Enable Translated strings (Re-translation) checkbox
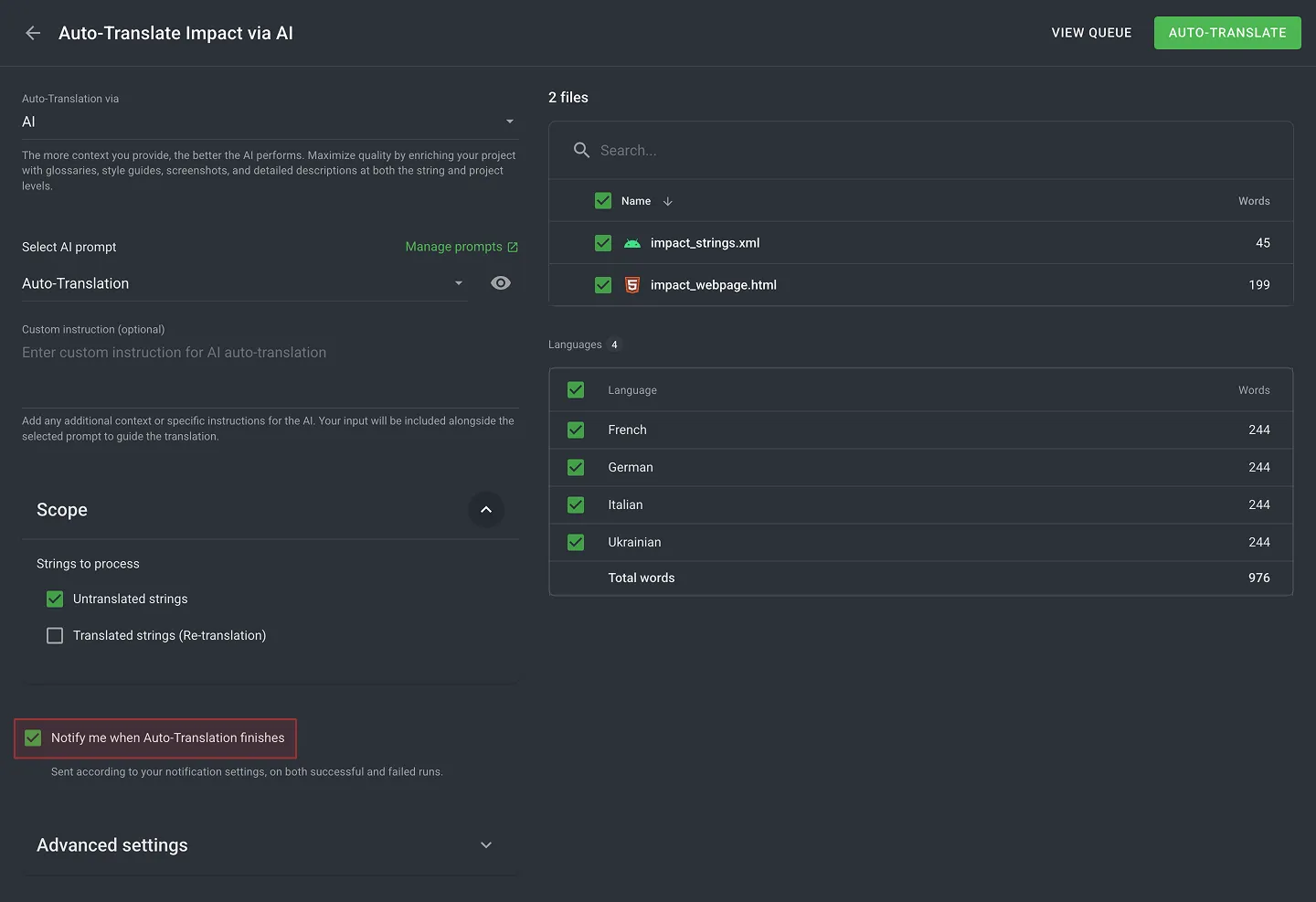Viewport: 1316px width, 902px height. tap(55, 635)
